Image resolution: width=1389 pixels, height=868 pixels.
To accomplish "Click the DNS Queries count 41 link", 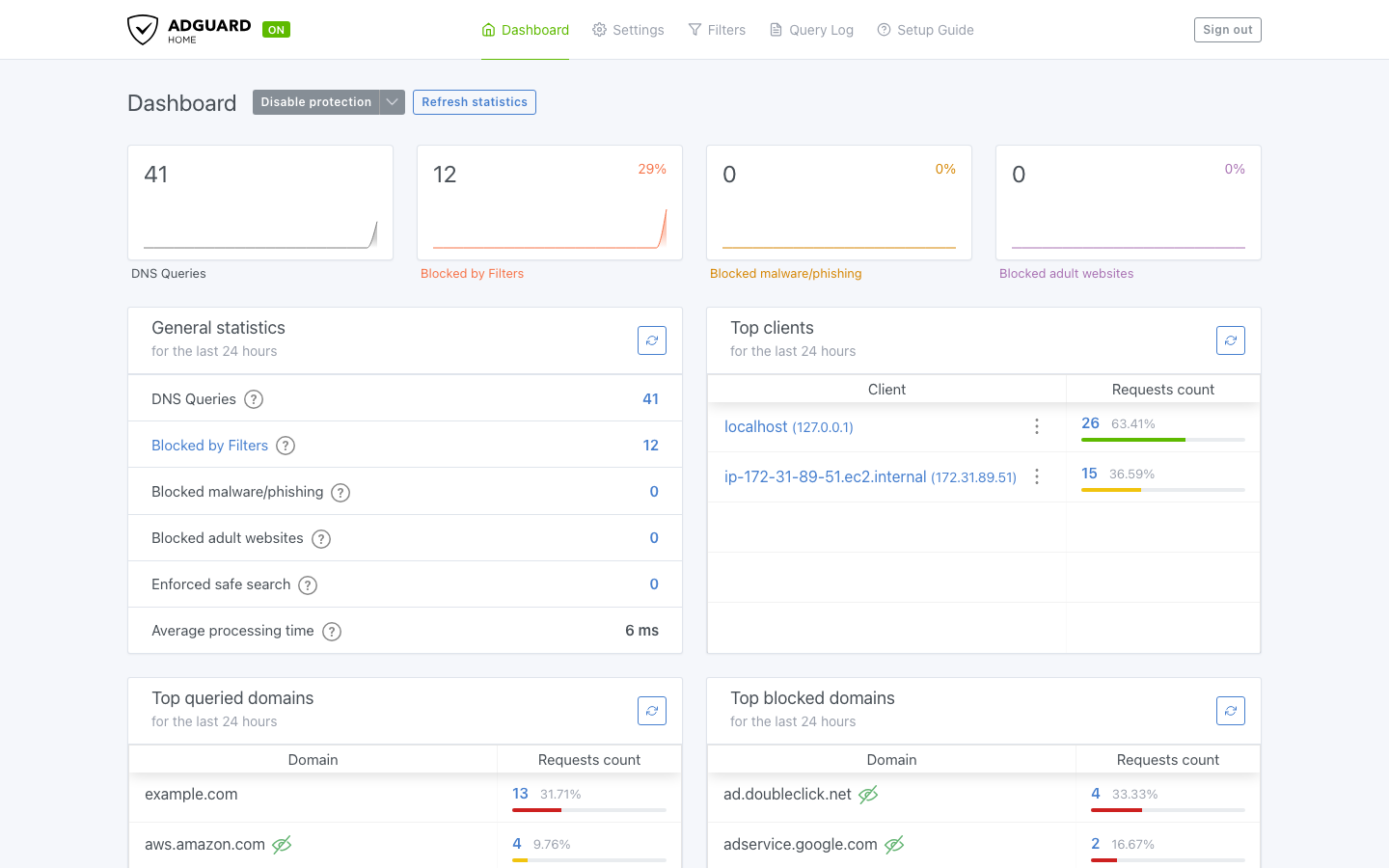I will point(651,399).
